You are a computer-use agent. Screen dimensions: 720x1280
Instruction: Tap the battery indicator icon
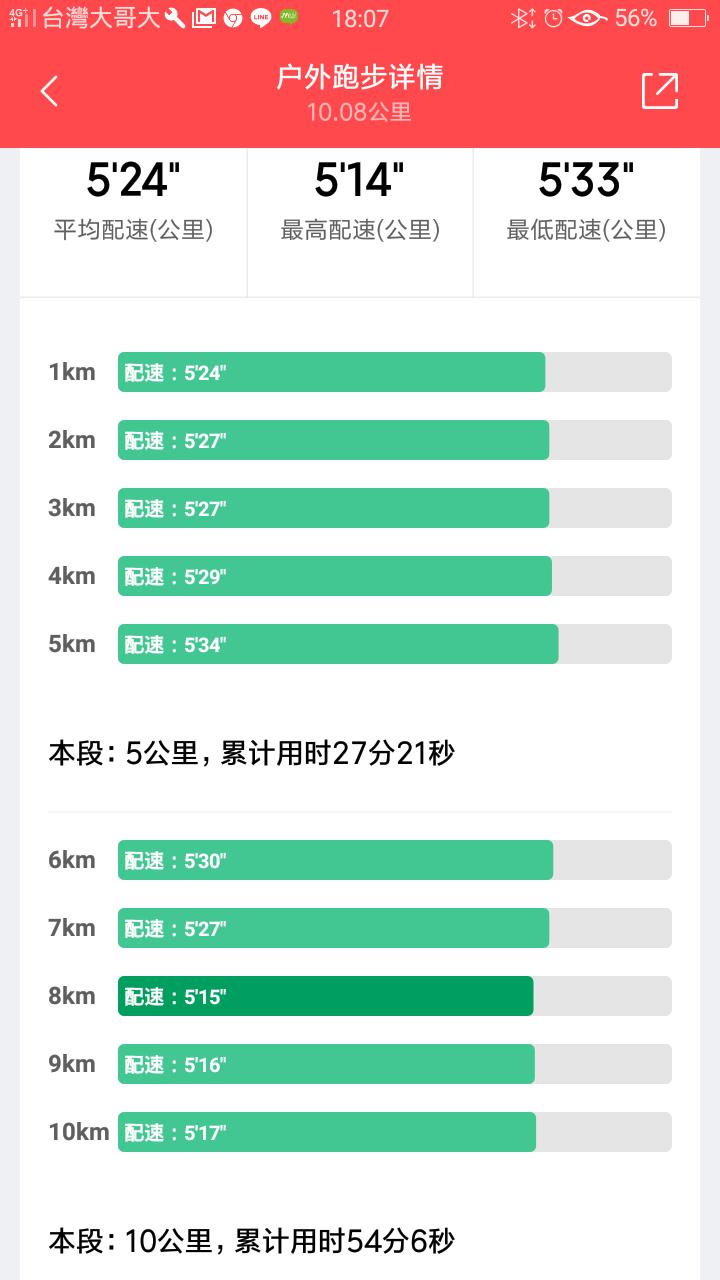click(x=687, y=18)
